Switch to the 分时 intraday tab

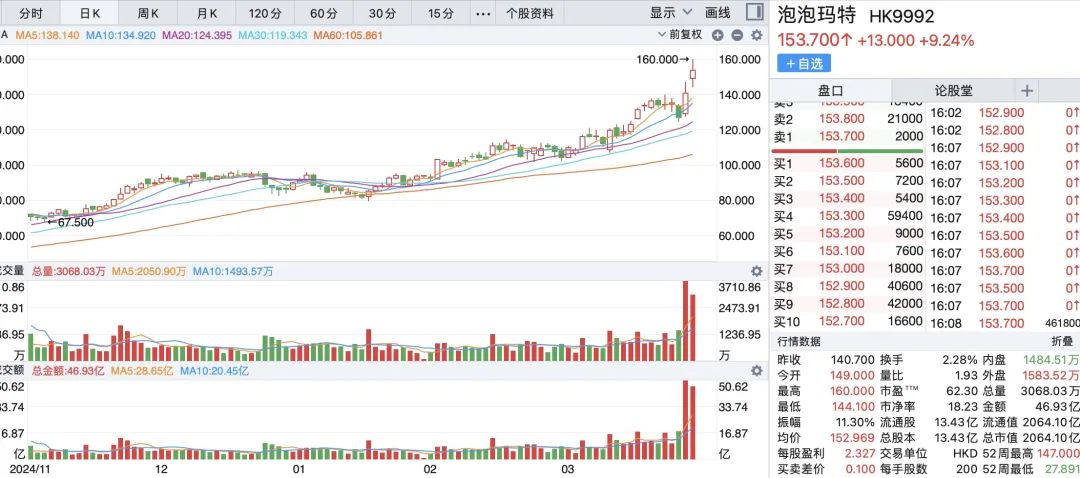pos(30,13)
